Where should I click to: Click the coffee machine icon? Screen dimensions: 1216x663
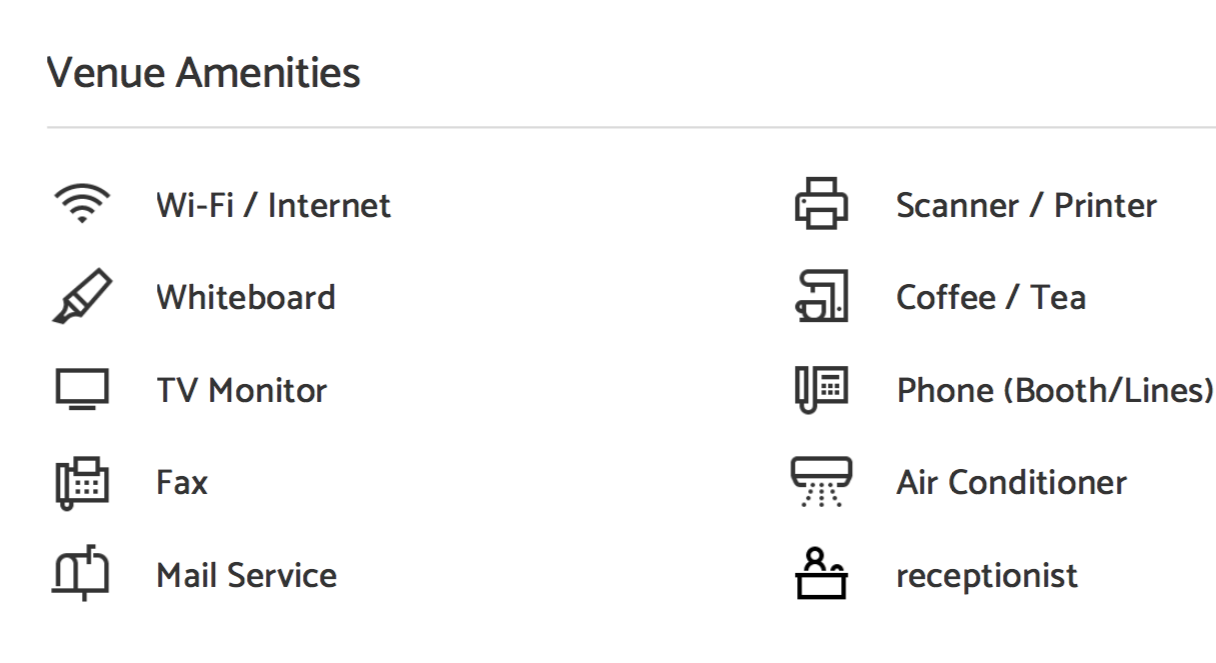pyautogui.click(x=822, y=297)
